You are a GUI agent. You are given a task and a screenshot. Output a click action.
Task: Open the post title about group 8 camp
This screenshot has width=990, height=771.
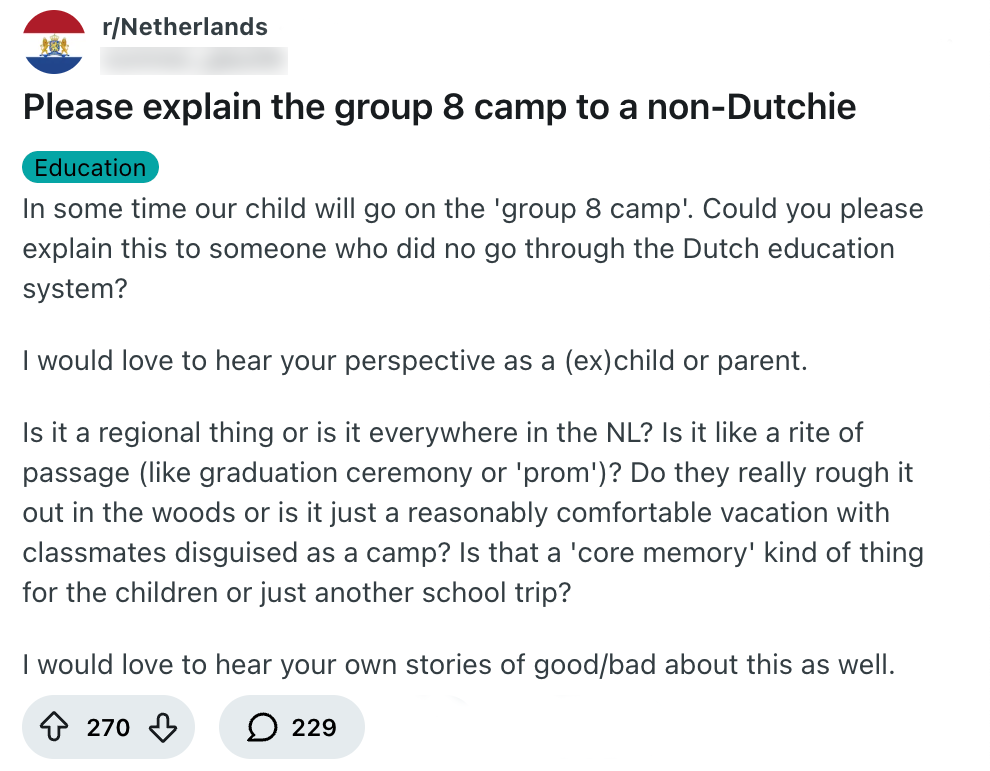pyautogui.click(x=439, y=107)
